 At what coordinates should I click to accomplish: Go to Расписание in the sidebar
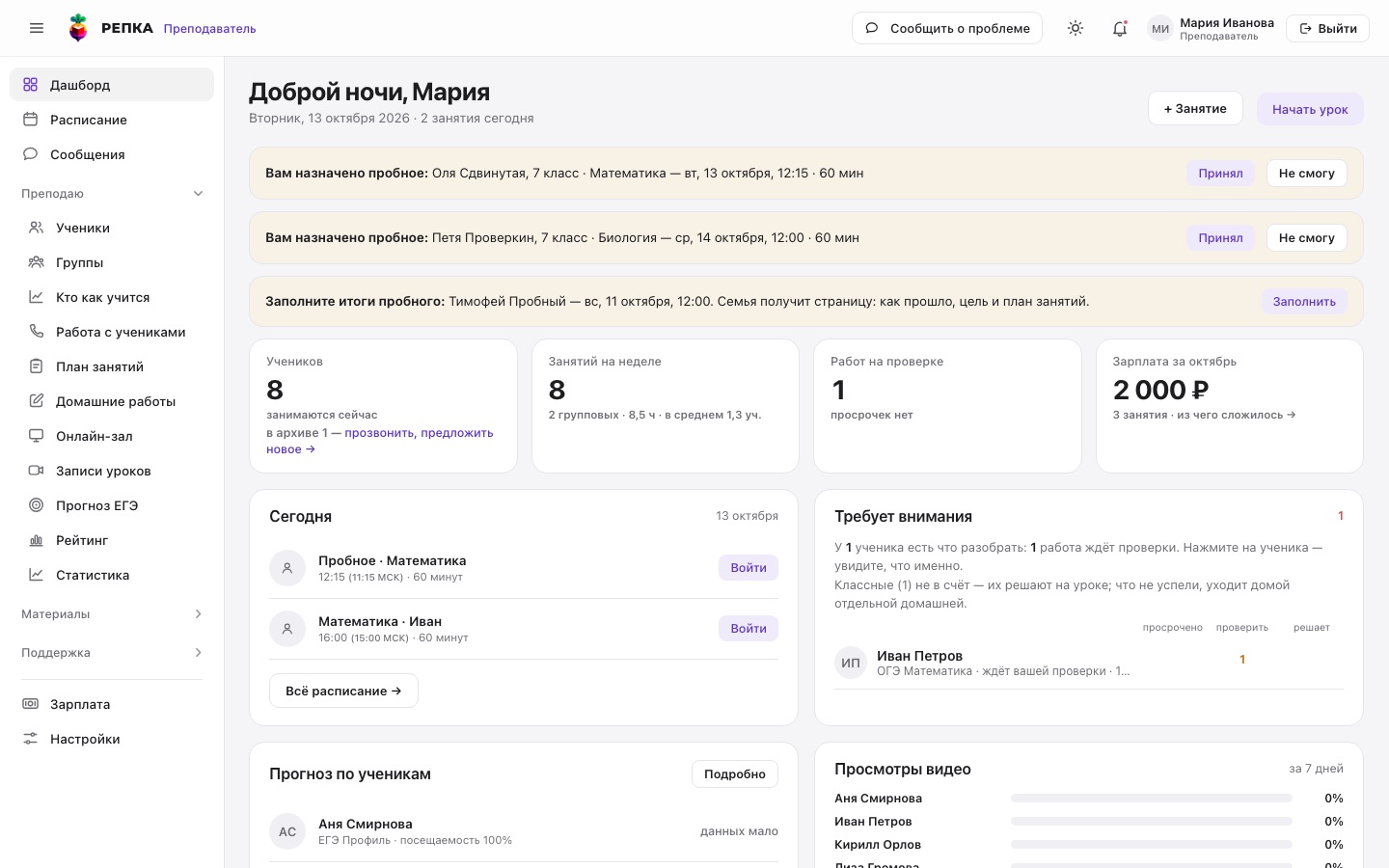(x=112, y=120)
